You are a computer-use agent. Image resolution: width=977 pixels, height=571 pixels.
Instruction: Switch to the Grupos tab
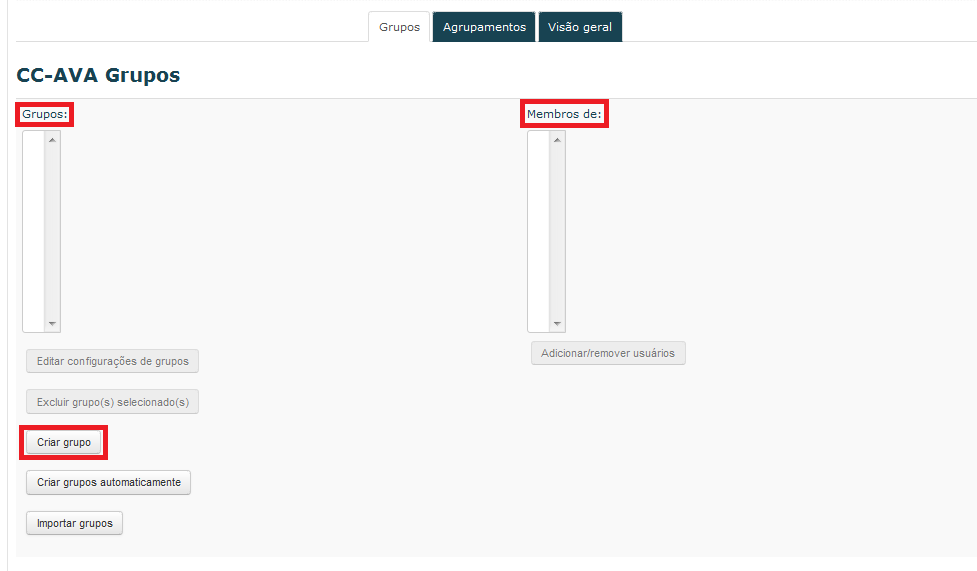pos(399,27)
